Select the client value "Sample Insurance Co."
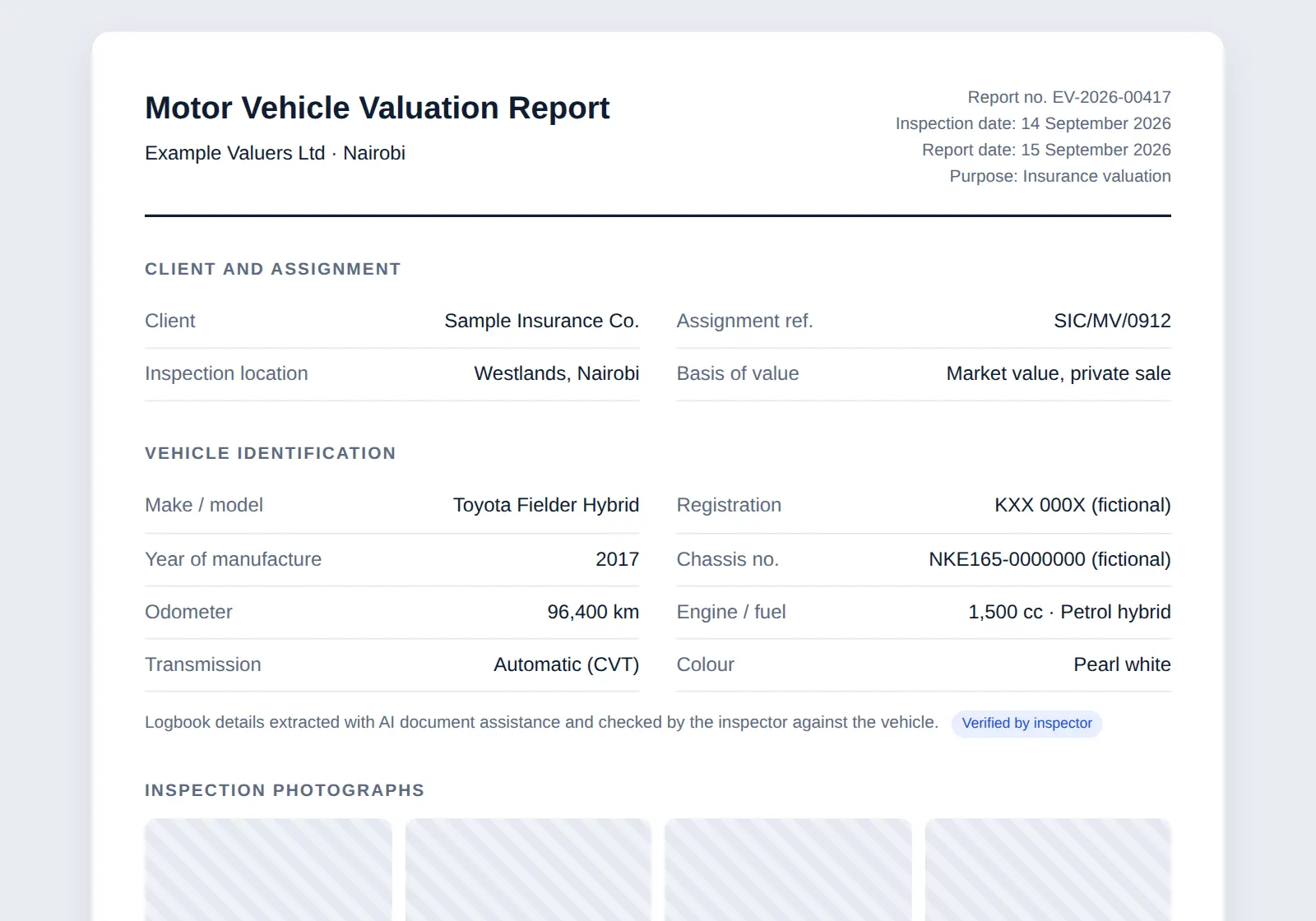Screen dimensions: 1316x921 coord(542,321)
